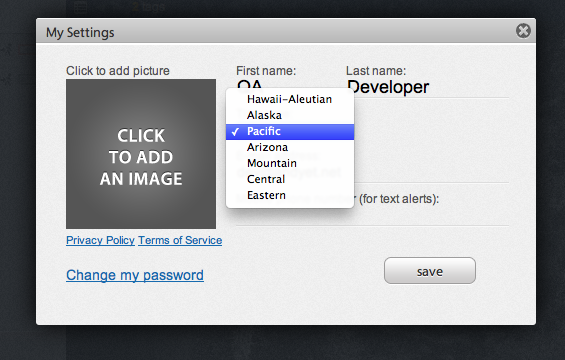Click the save button
The height and width of the screenshot is (360, 565).
click(430, 271)
